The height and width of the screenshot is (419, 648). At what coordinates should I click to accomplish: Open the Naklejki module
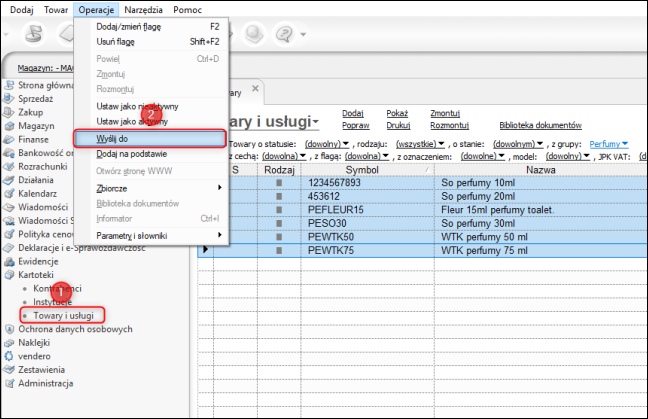pos(27,343)
